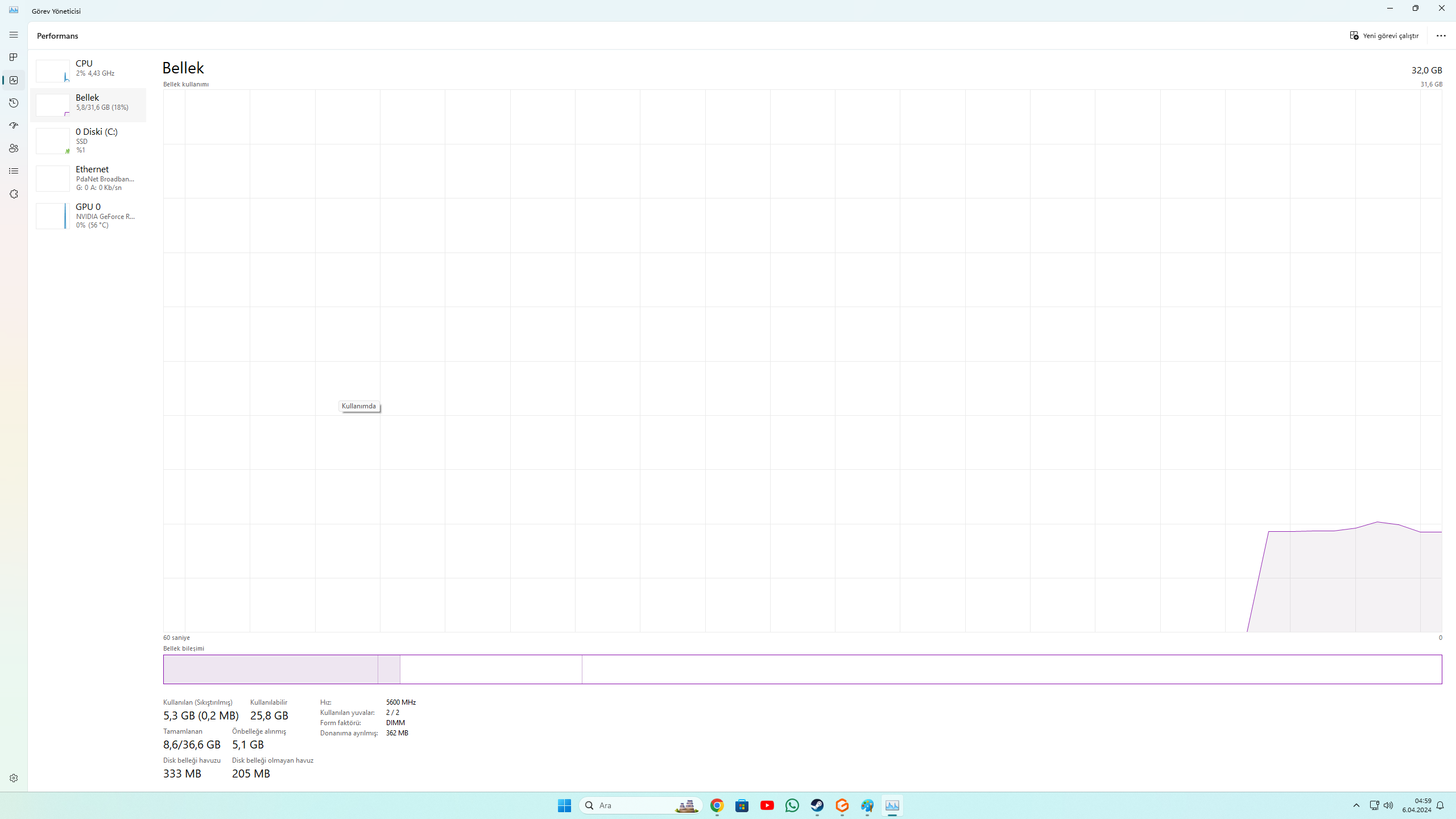Select the CPU performance item

tap(88, 71)
